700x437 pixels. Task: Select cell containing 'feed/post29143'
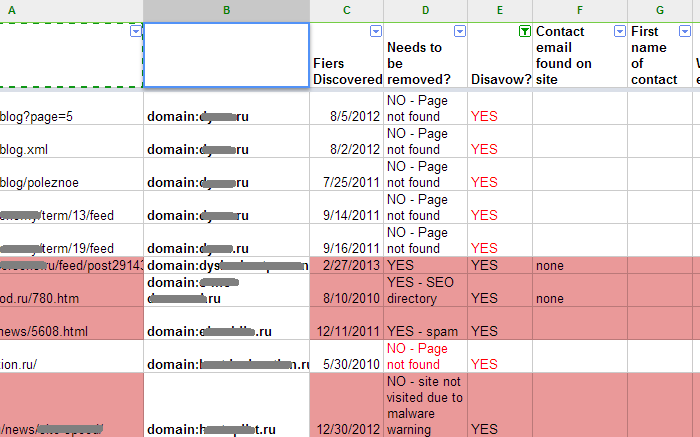pyautogui.click(x=71, y=265)
